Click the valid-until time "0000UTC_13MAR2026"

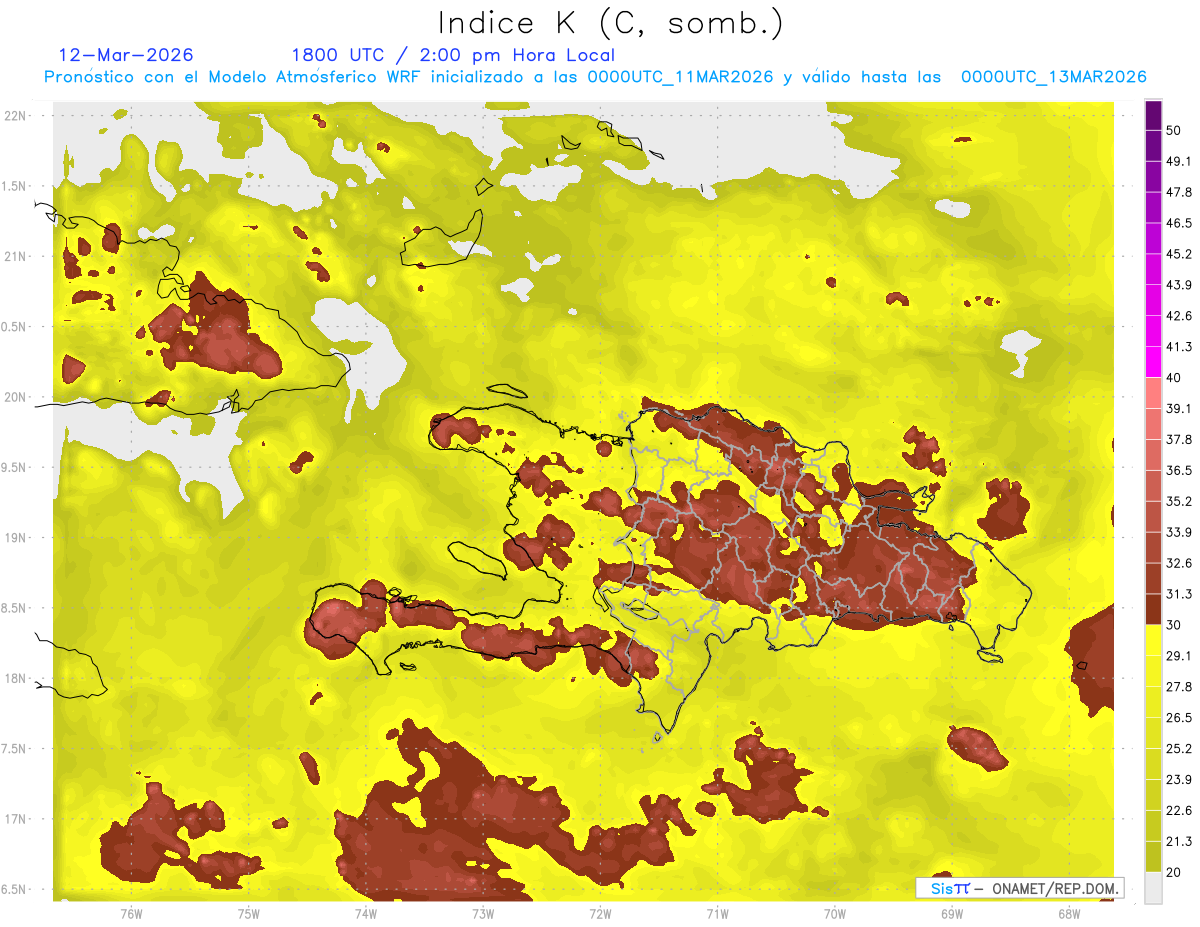point(1053,77)
